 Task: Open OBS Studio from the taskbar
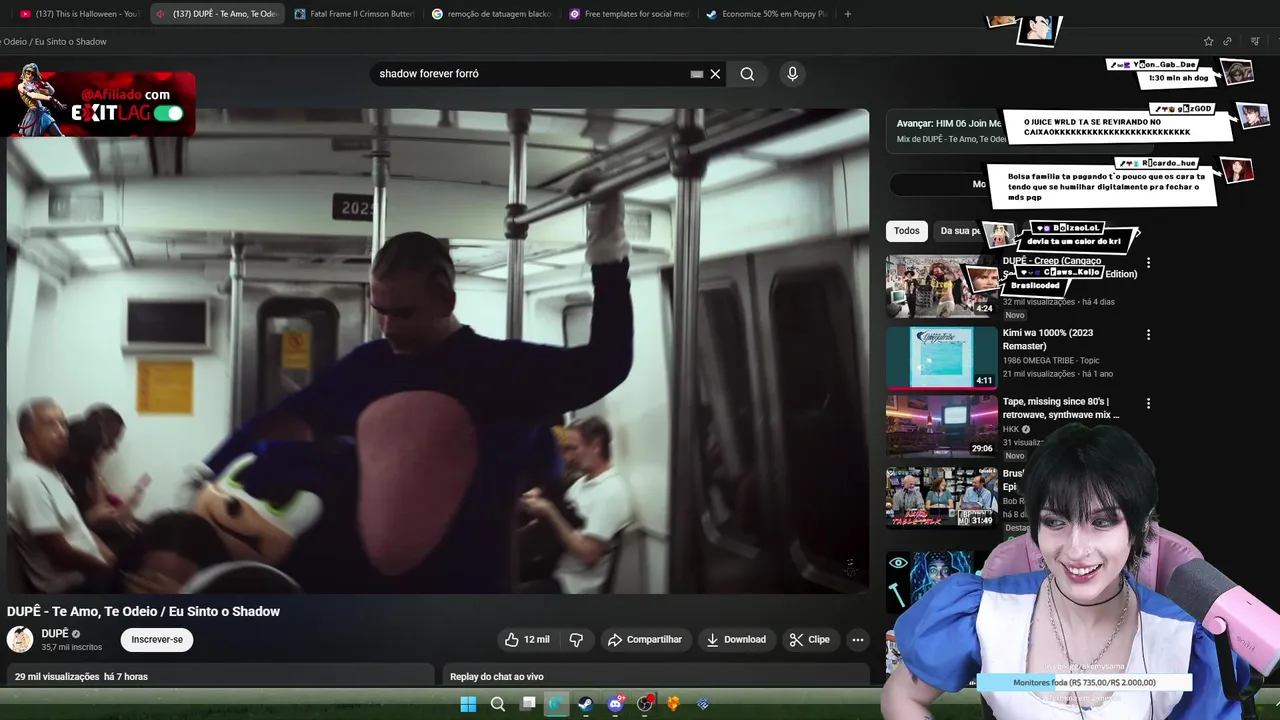click(645, 704)
